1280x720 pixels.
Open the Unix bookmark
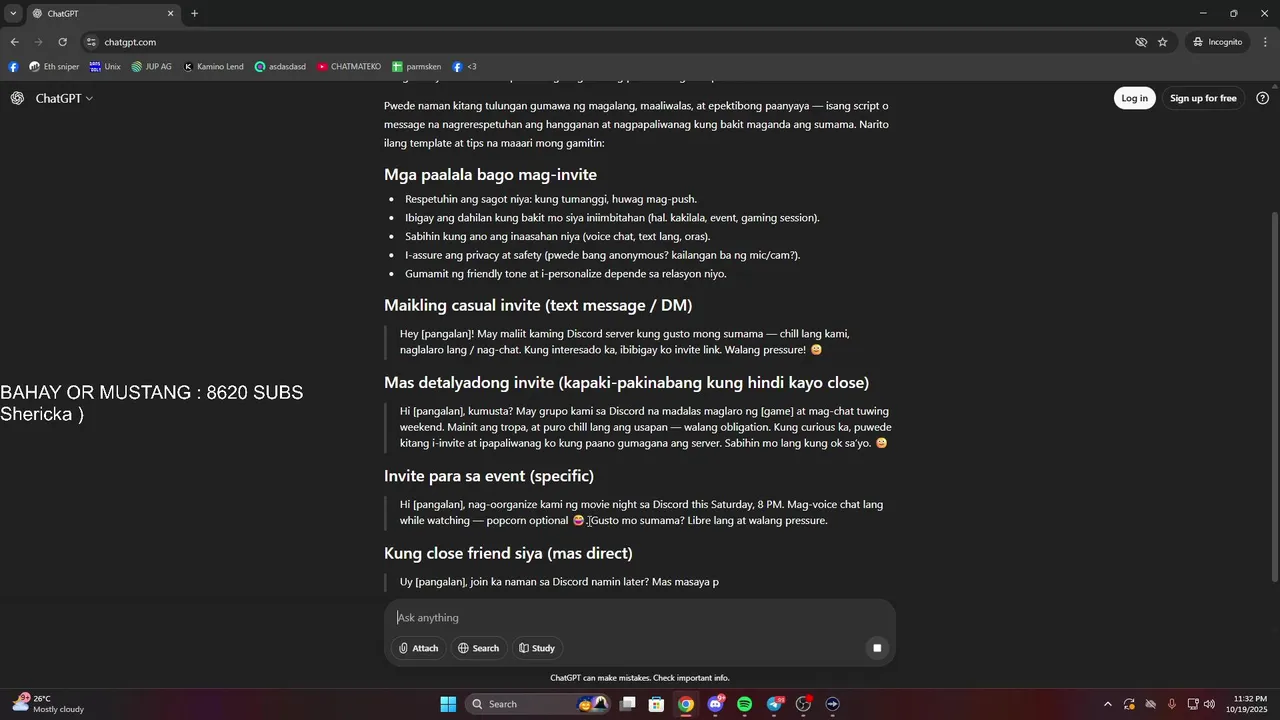[x=105, y=67]
